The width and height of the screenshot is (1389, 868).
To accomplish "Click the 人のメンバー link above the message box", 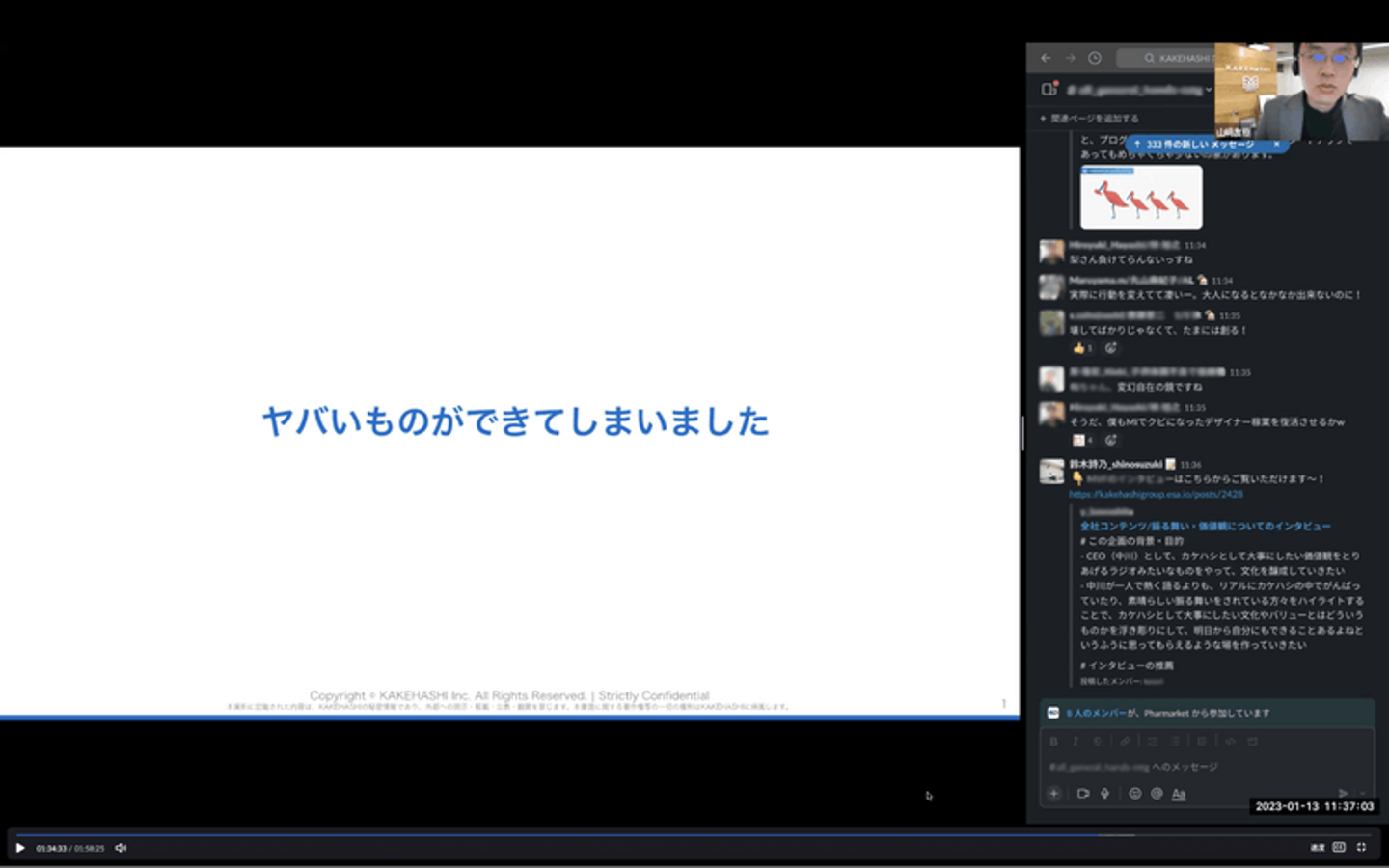I will [1097, 714].
